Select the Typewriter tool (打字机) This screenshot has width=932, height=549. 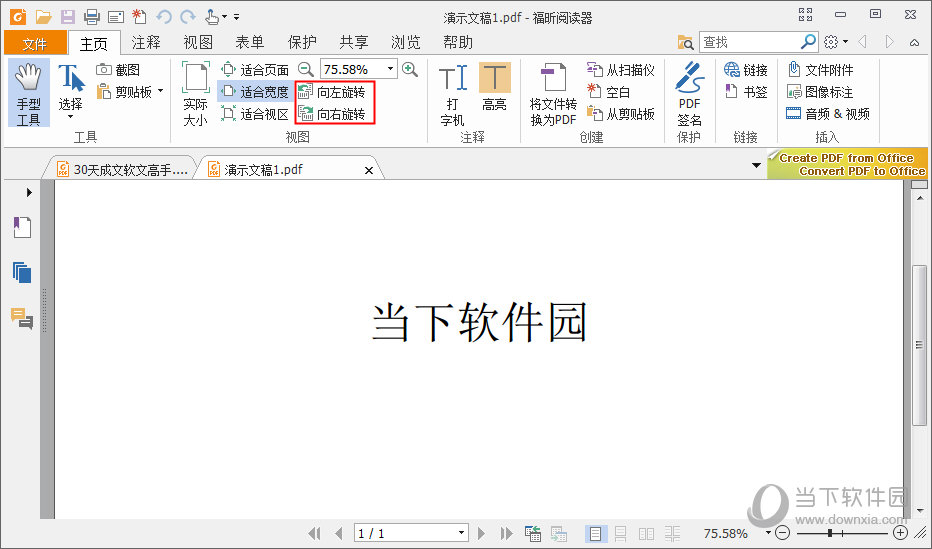[452, 95]
